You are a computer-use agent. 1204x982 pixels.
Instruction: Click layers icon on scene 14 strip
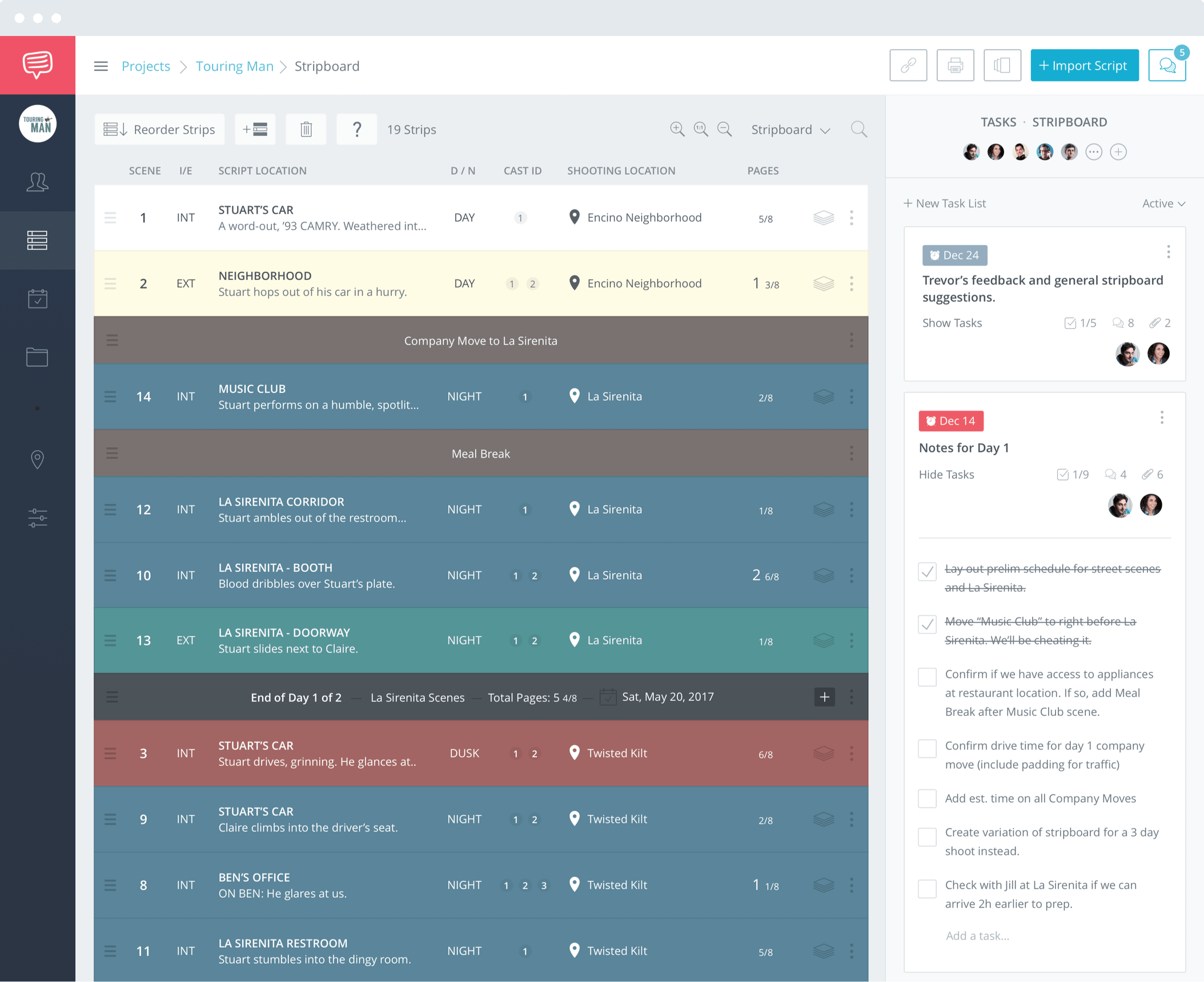pos(824,396)
